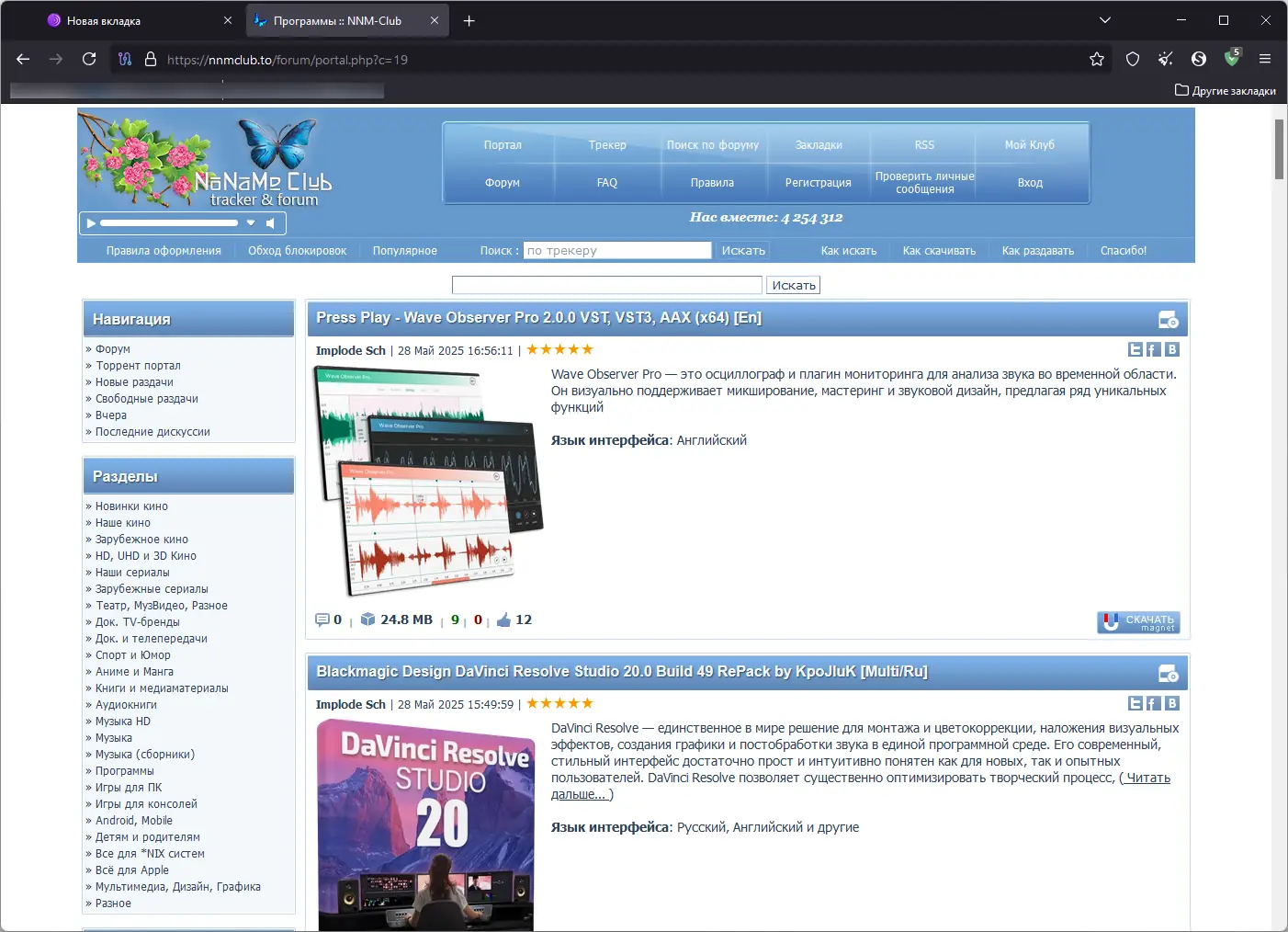Open the shield protection icon in toolbar

1133,59
